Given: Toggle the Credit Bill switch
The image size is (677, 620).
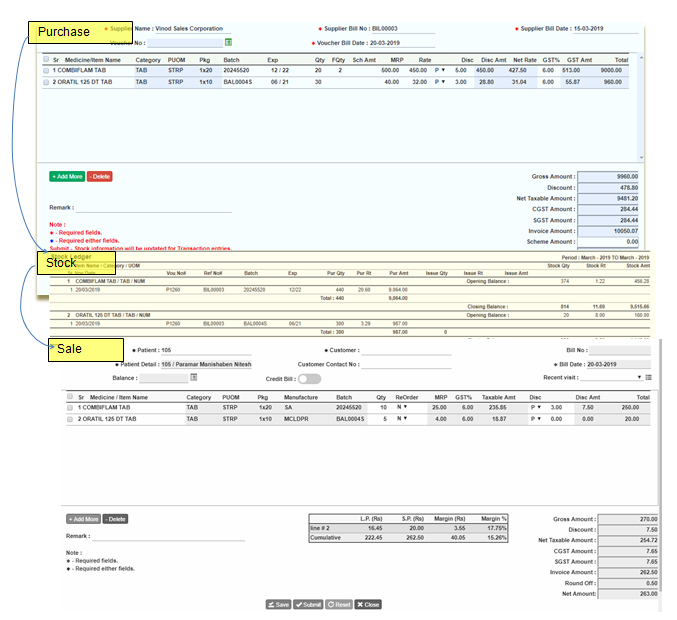Looking at the screenshot, I should 310,379.
